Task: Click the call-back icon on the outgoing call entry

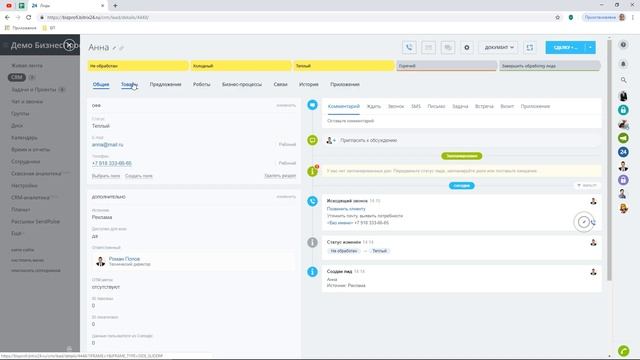Action: (x=593, y=222)
